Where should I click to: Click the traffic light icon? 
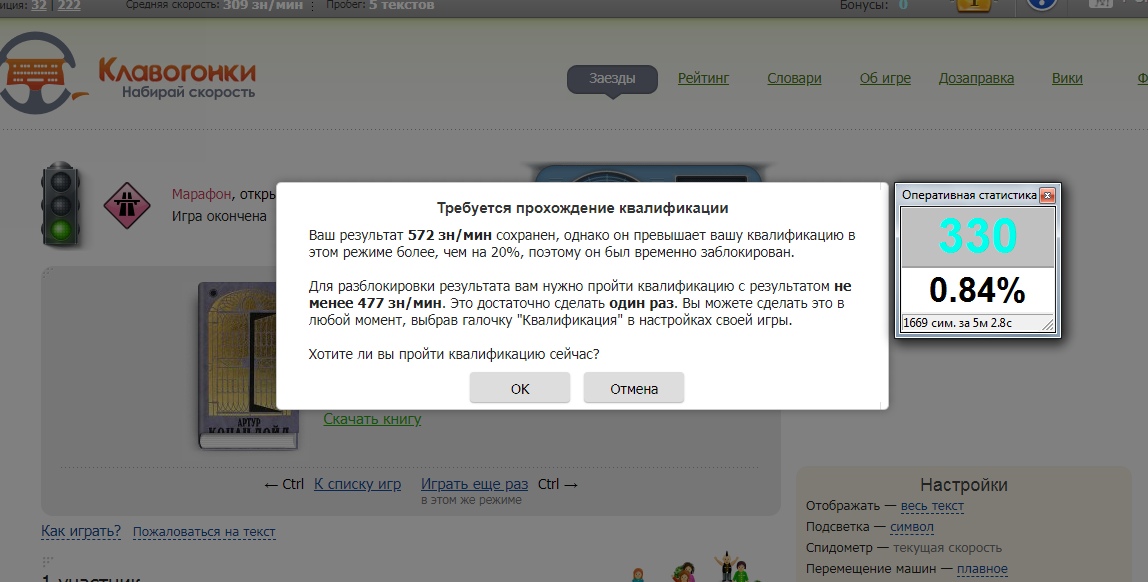coord(61,205)
